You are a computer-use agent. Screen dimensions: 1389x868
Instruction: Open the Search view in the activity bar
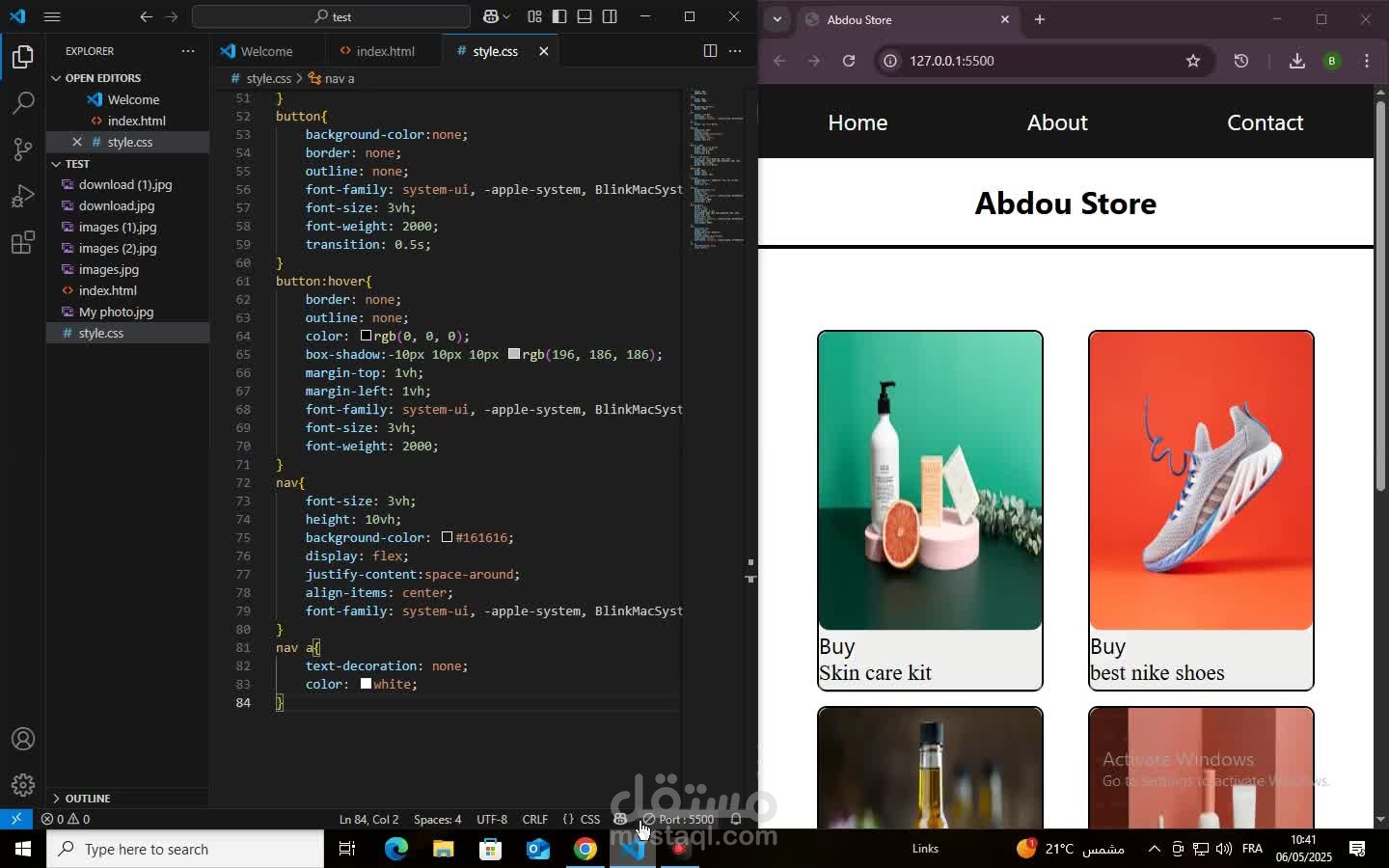click(x=23, y=103)
